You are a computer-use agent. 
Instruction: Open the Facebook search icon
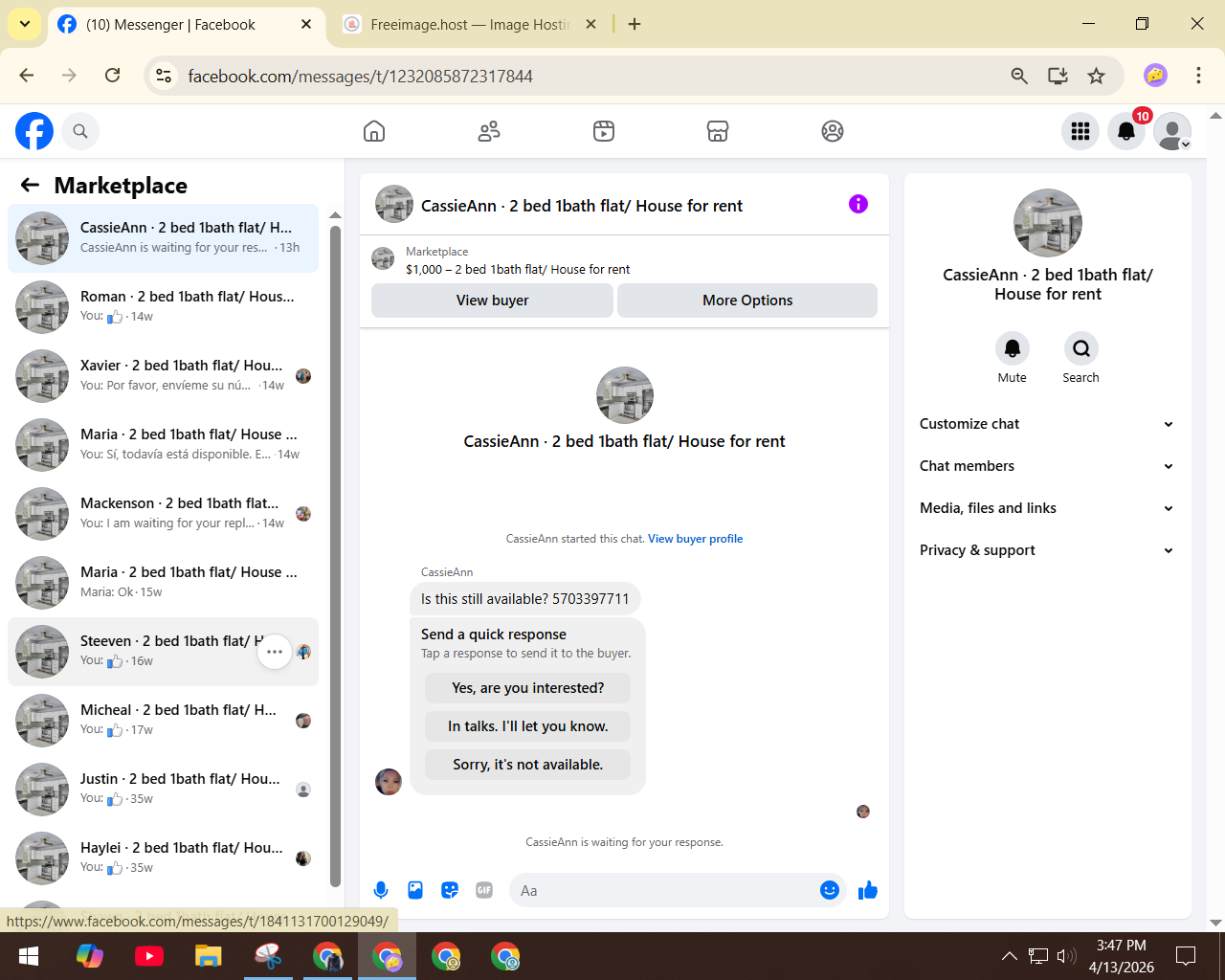(x=80, y=131)
